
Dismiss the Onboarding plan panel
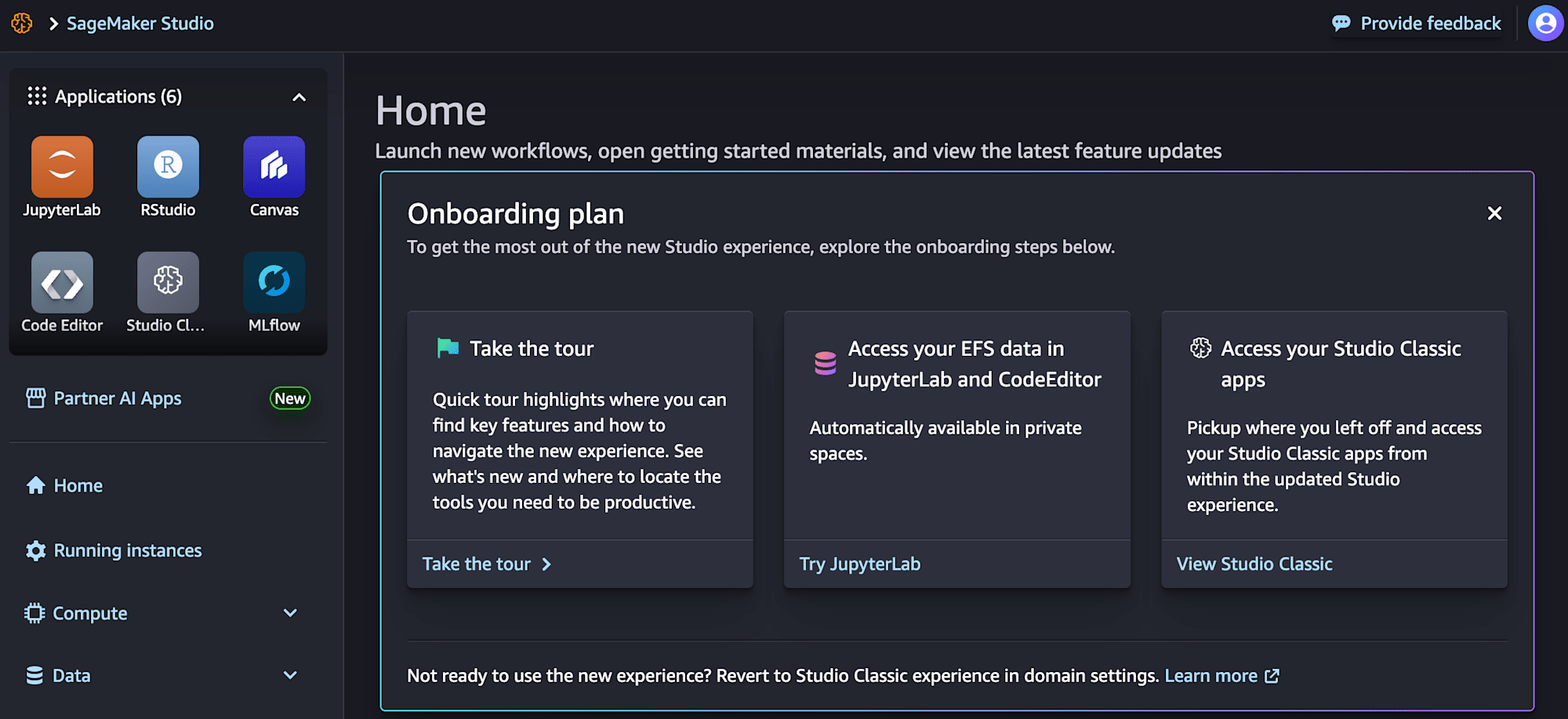pyautogui.click(x=1494, y=213)
